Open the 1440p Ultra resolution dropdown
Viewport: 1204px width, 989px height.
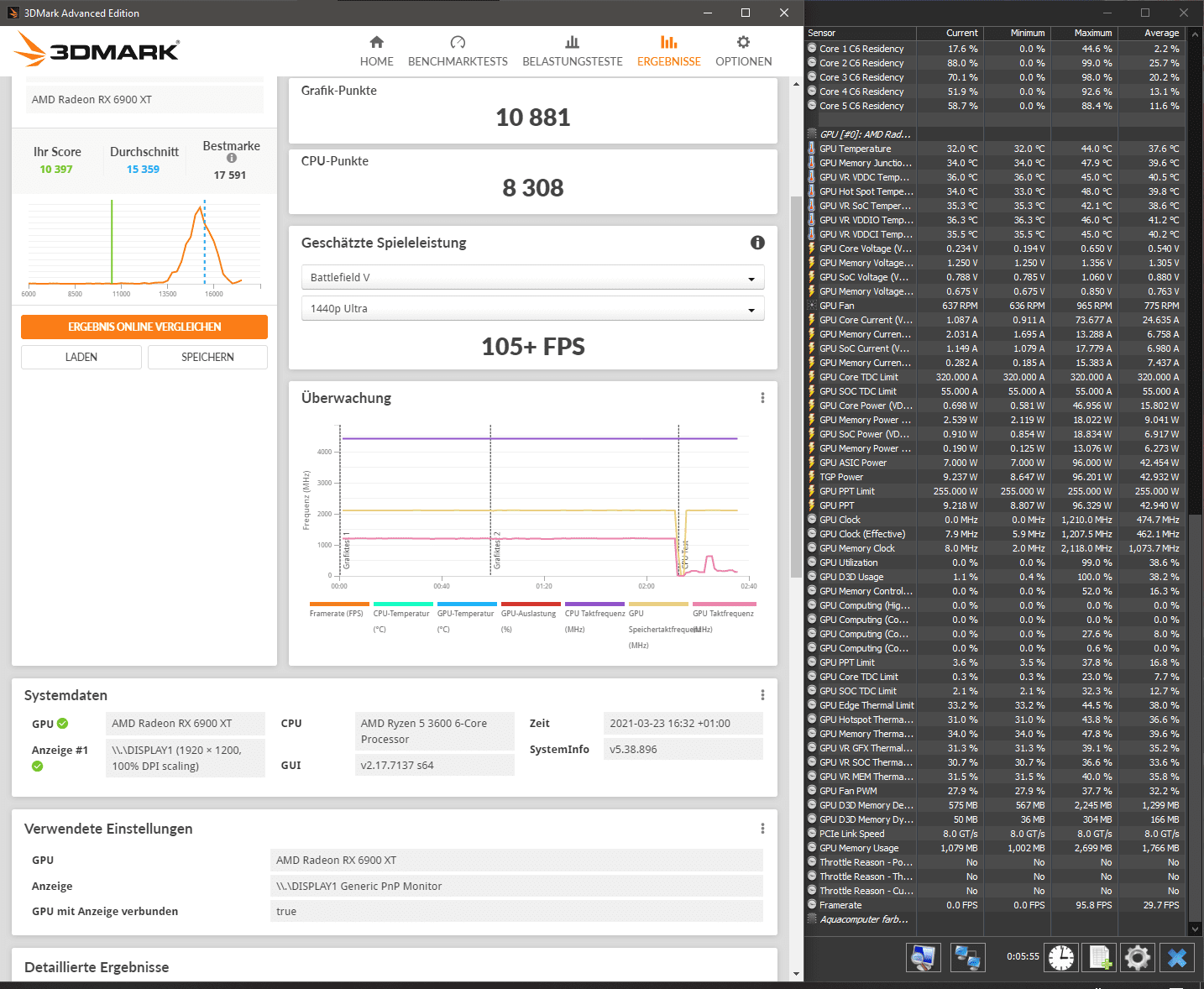(533, 308)
